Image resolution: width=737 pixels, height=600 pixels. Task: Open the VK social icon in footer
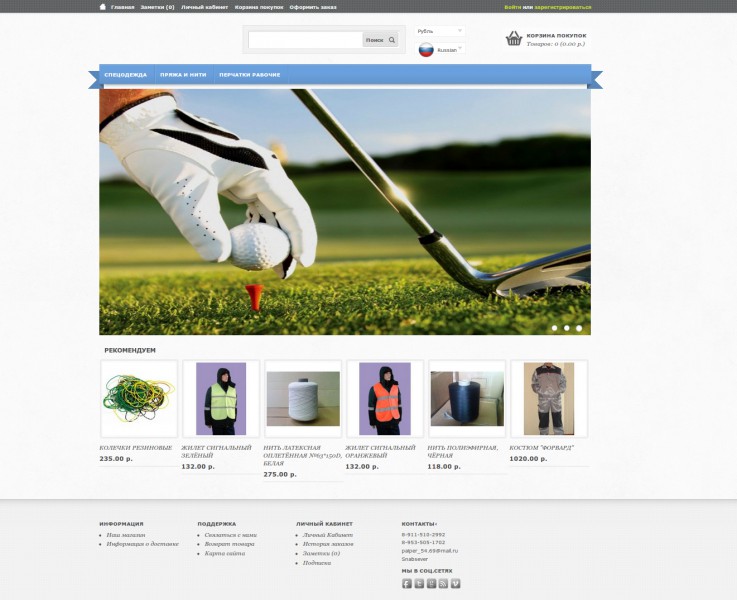[455, 583]
